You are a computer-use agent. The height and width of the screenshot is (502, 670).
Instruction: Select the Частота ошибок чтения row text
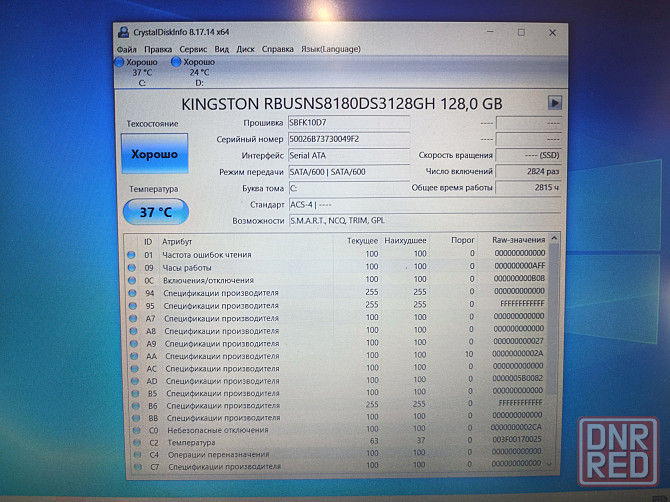[207, 255]
